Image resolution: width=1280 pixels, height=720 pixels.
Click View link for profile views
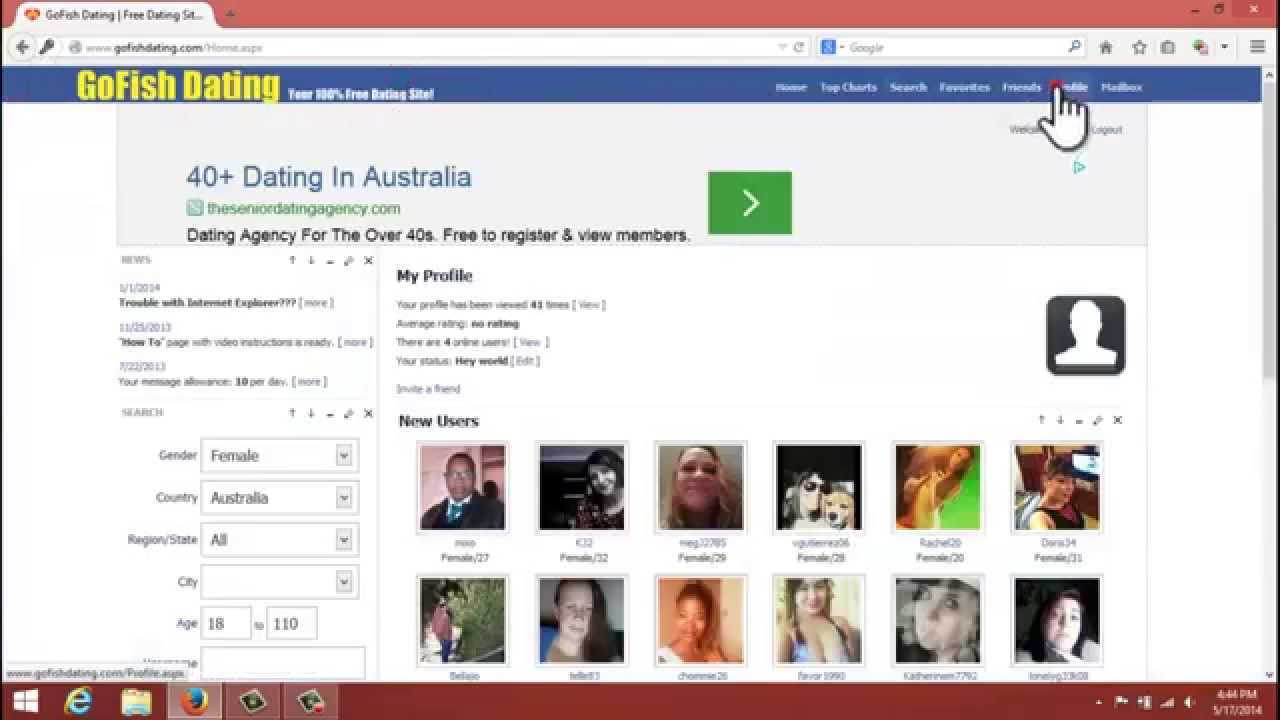pyautogui.click(x=589, y=305)
